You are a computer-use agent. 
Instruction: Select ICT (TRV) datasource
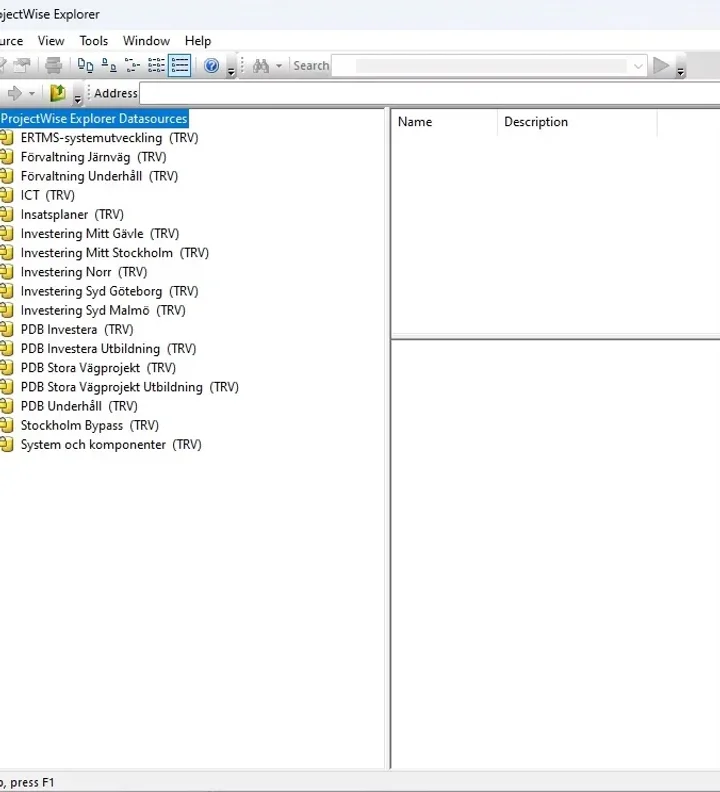coord(47,195)
